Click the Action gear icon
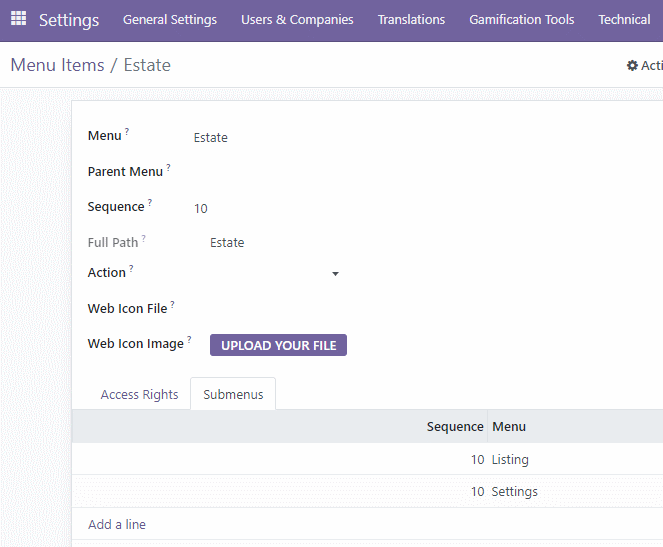Viewport: 663px width, 547px height. 632,66
